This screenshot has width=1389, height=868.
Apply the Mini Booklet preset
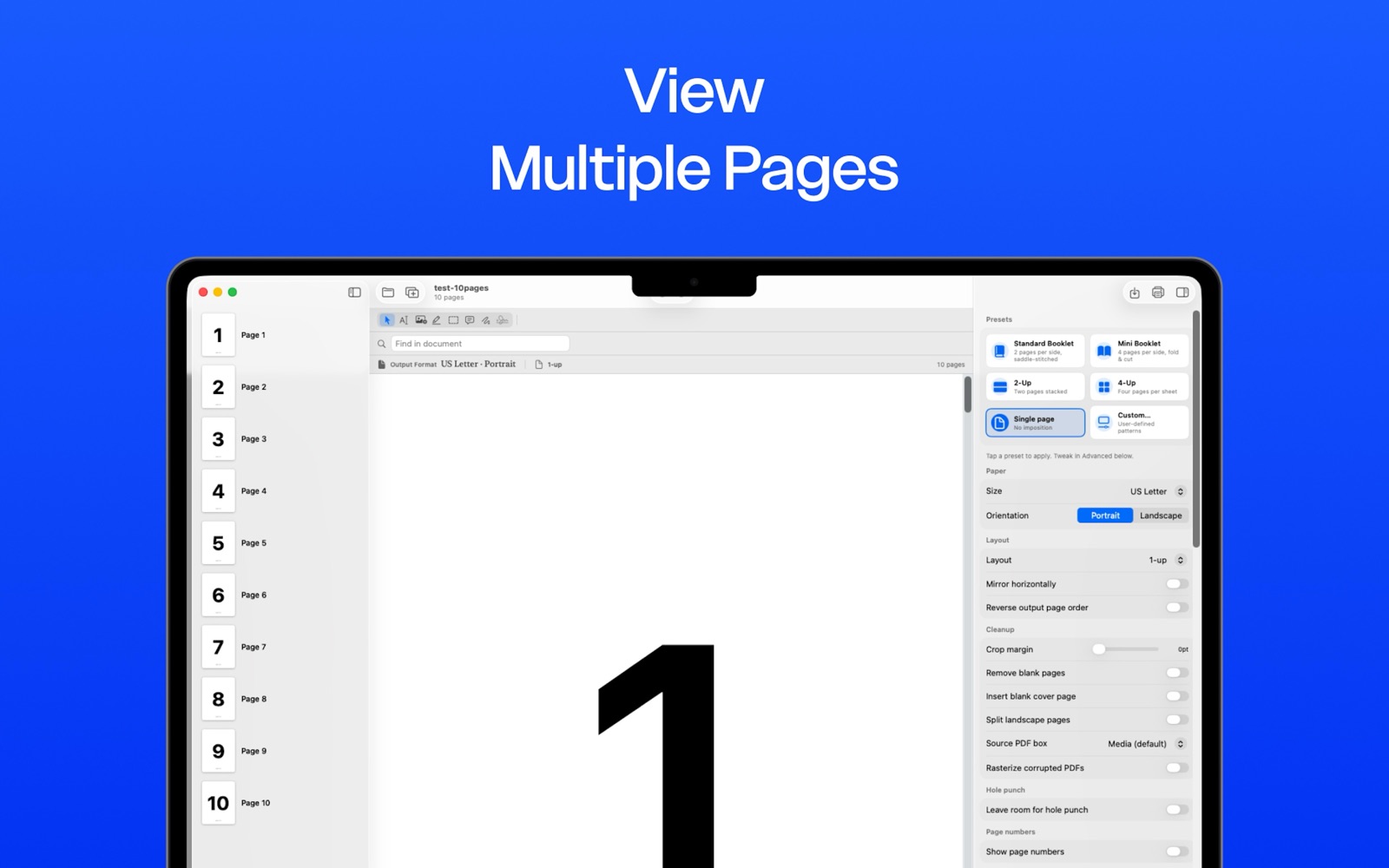[1139, 351]
